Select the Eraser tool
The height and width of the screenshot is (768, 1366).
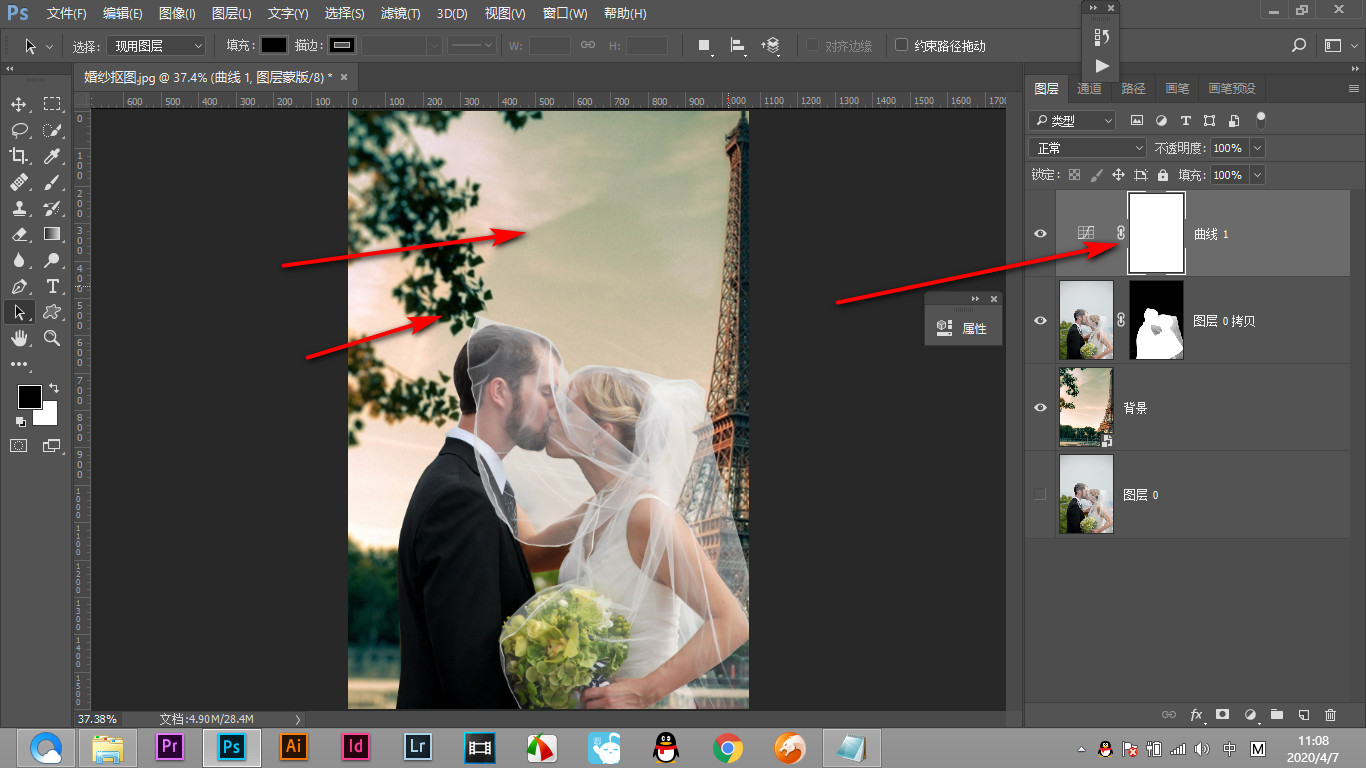point(19,234)
